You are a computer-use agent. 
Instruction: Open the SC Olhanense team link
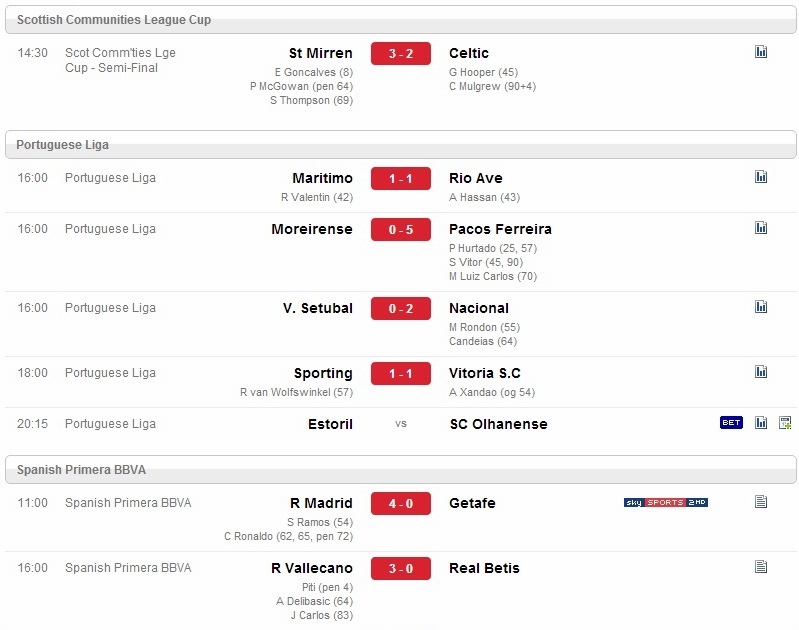[498, 424]
